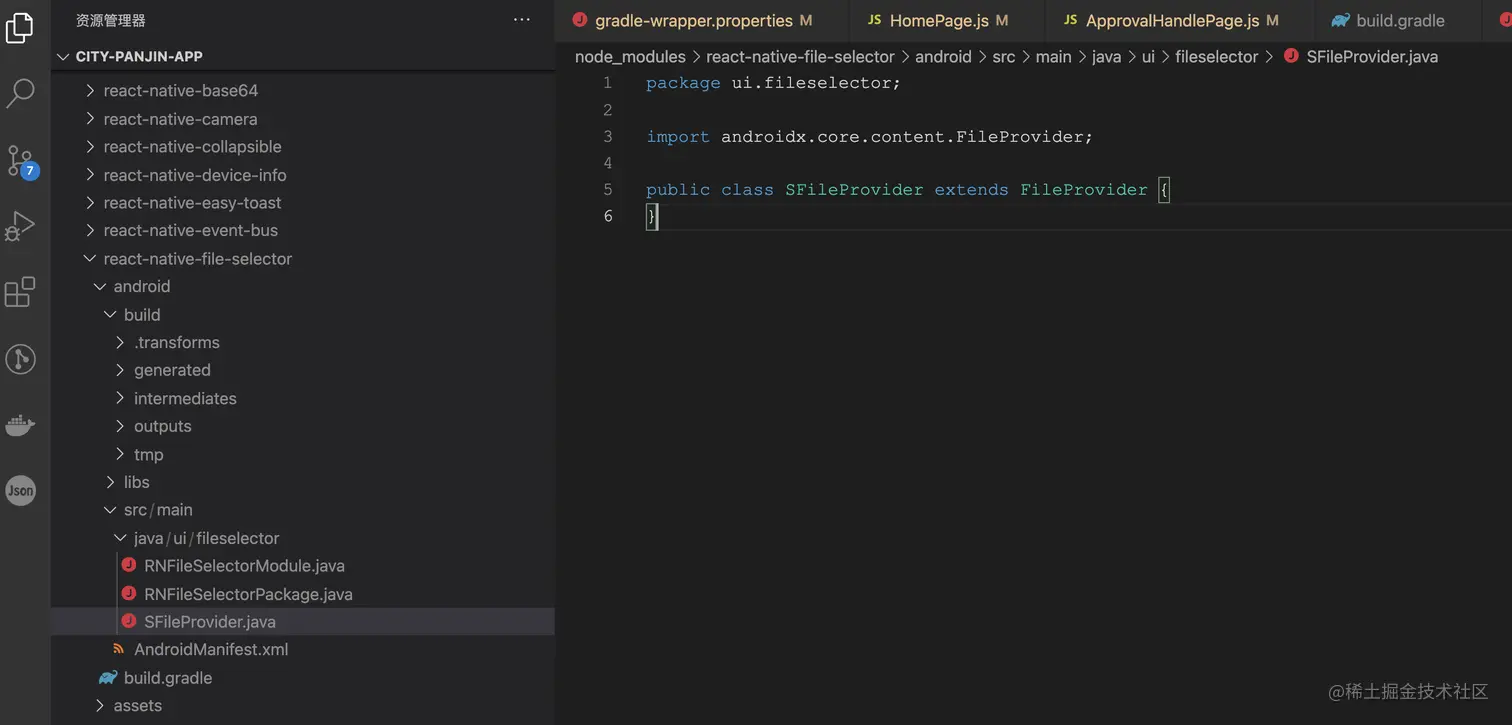Screen dimensions: 1512x725
Task: Open AndroidManifest.xml file
Action: (211, 649)
